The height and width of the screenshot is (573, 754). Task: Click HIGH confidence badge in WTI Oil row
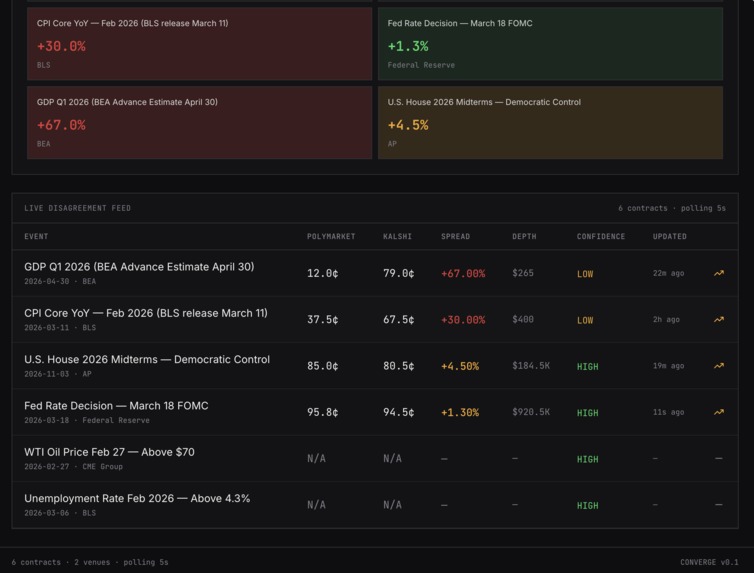point(588,460)
